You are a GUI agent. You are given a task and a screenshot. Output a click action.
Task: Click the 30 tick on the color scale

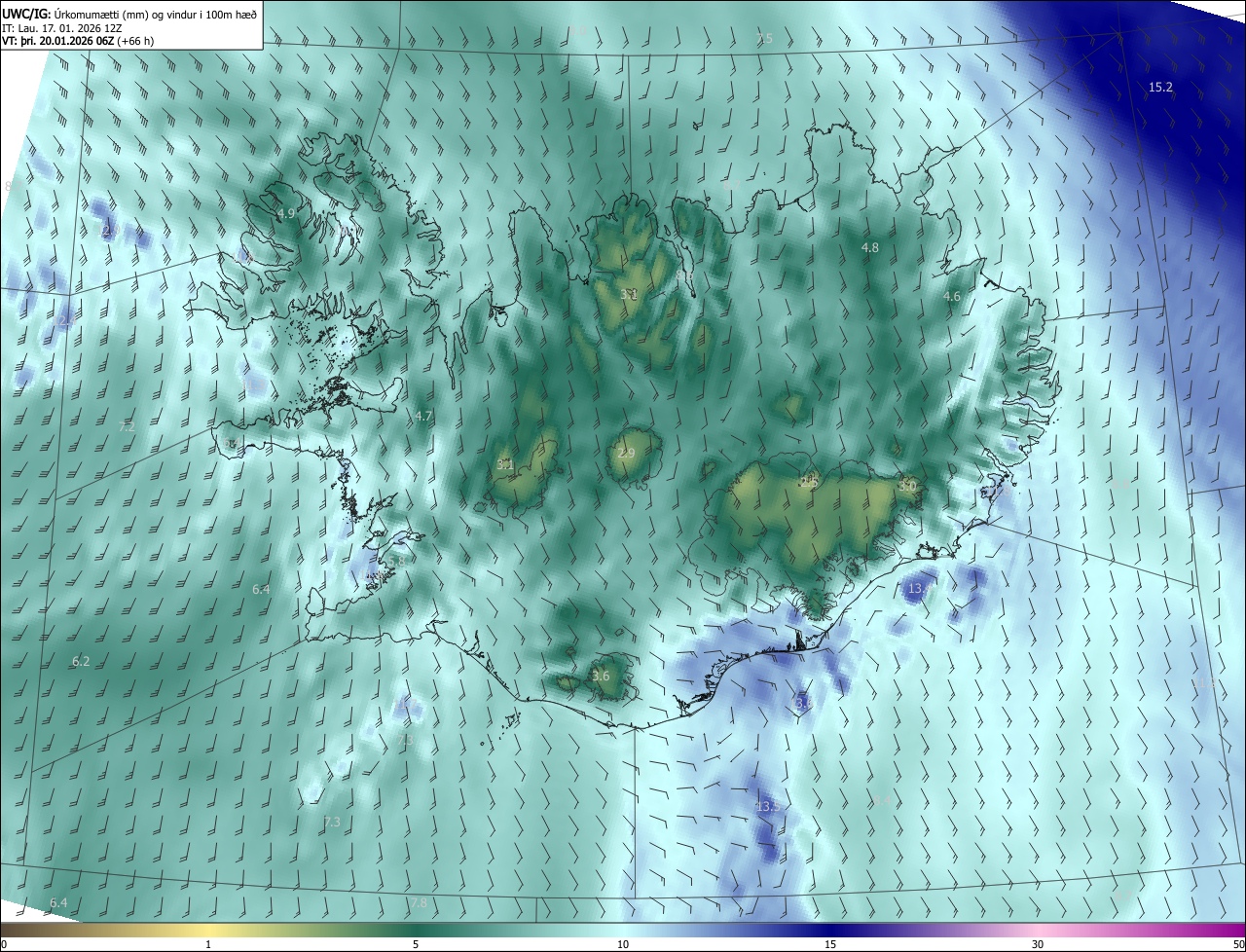1038,945
